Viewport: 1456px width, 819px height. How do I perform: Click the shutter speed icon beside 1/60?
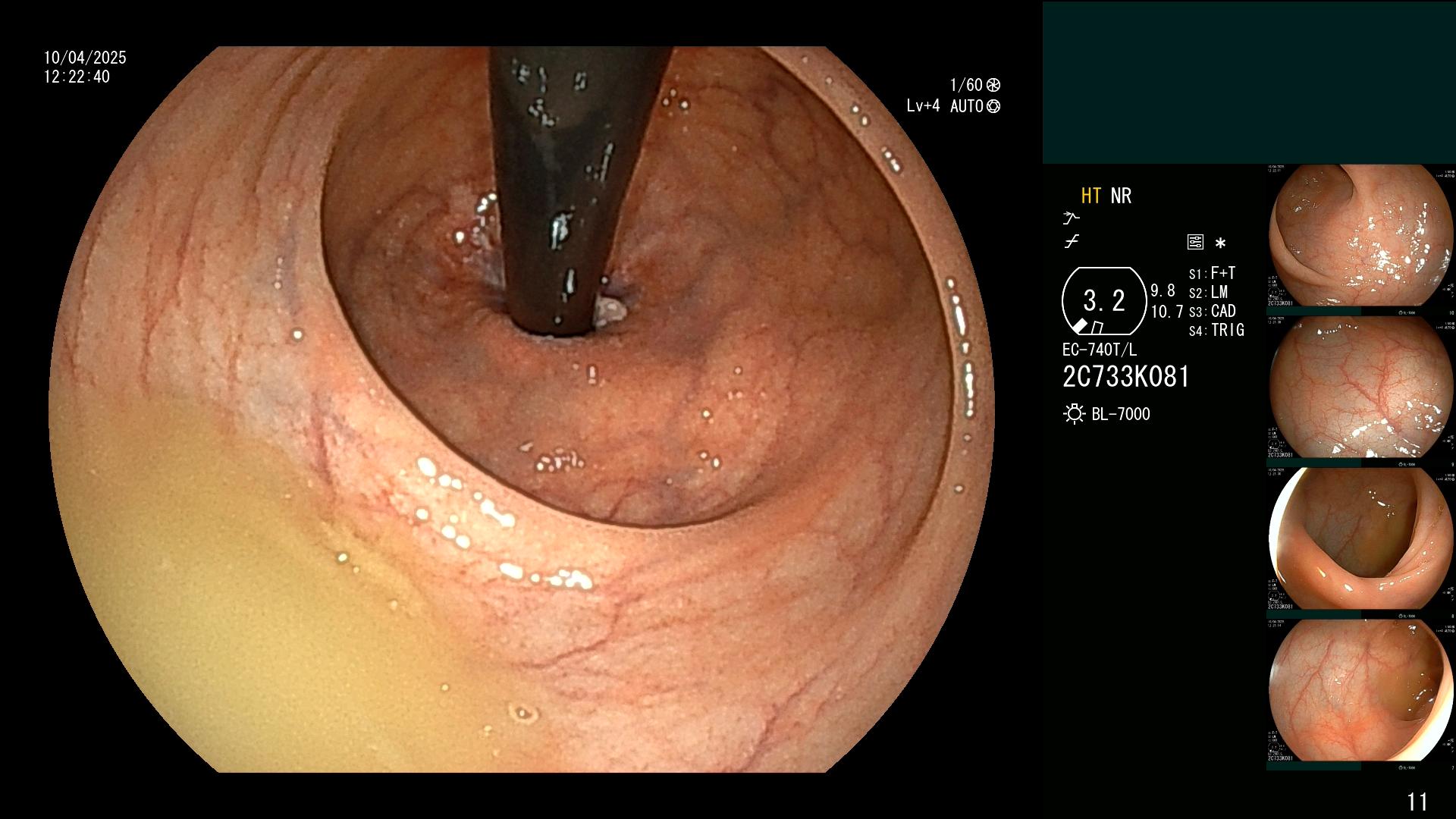[x=993, y=85]
